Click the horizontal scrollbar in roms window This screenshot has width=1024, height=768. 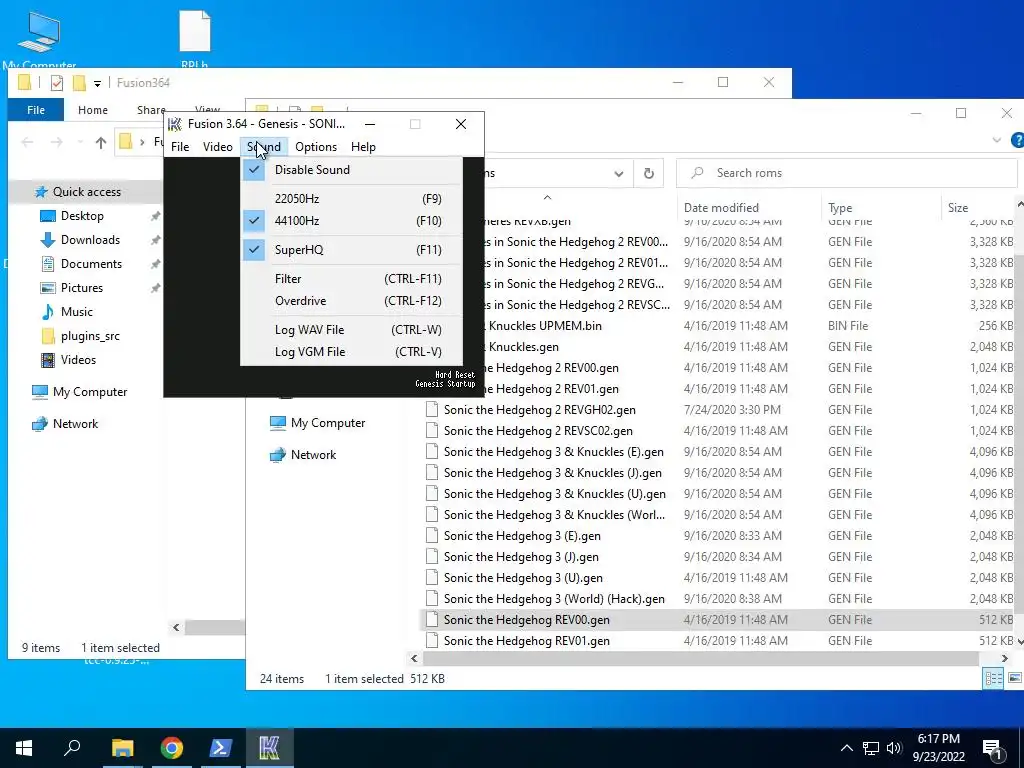coord(701,658)
